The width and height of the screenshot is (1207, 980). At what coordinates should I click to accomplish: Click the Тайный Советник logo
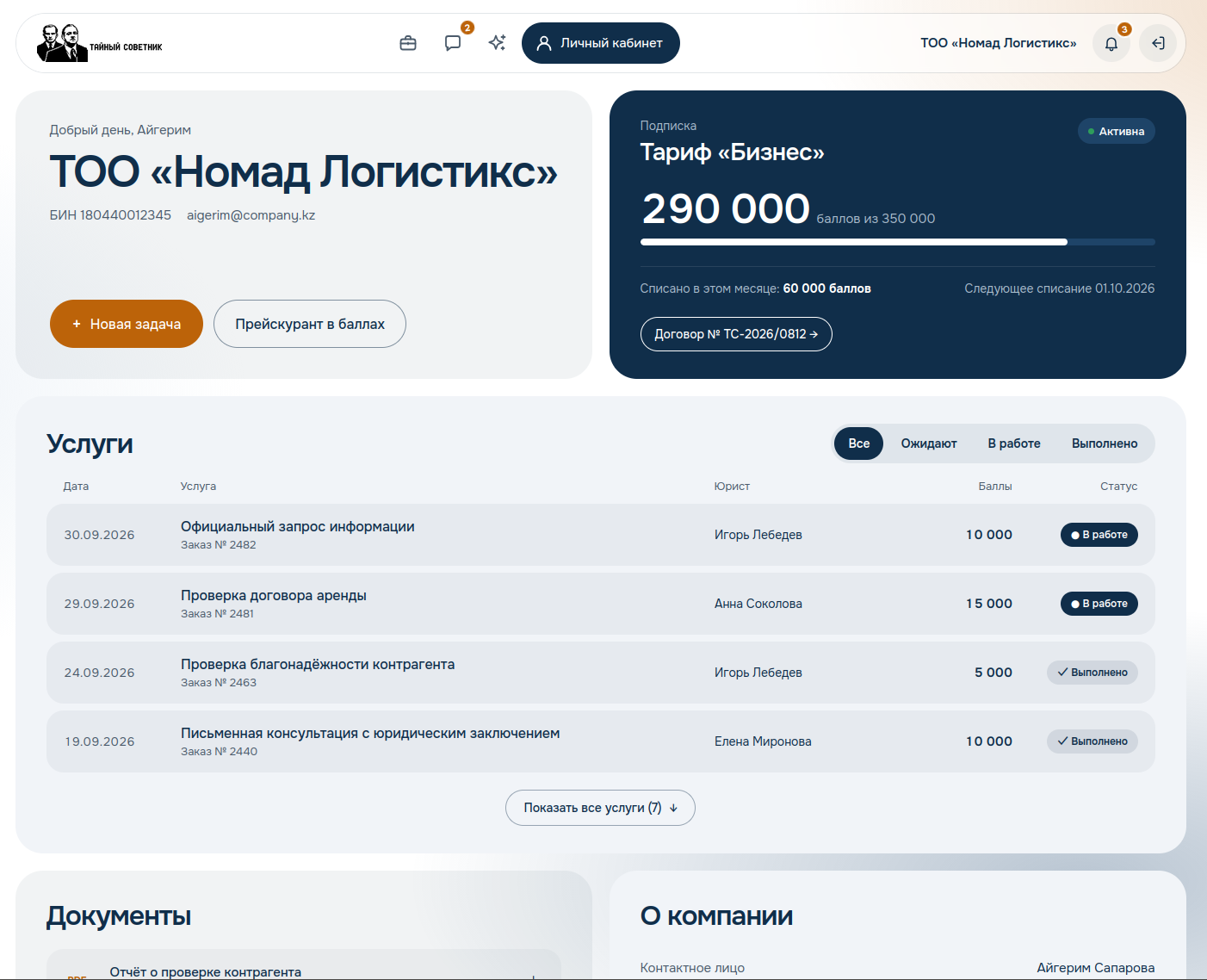click(x=99, y=43)
